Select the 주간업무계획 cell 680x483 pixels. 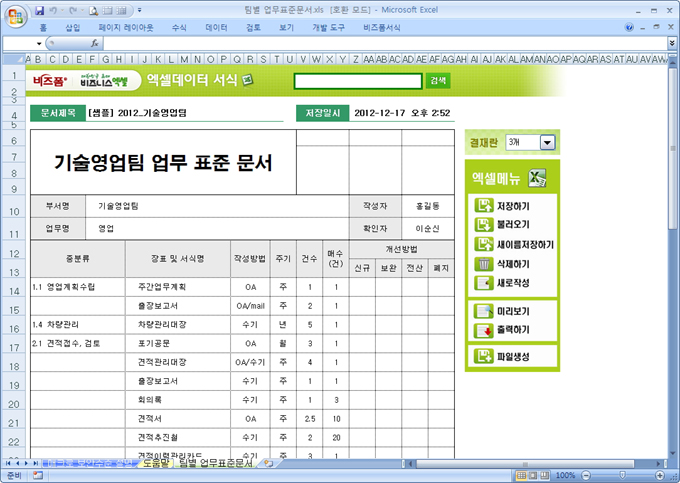point(178,287)
